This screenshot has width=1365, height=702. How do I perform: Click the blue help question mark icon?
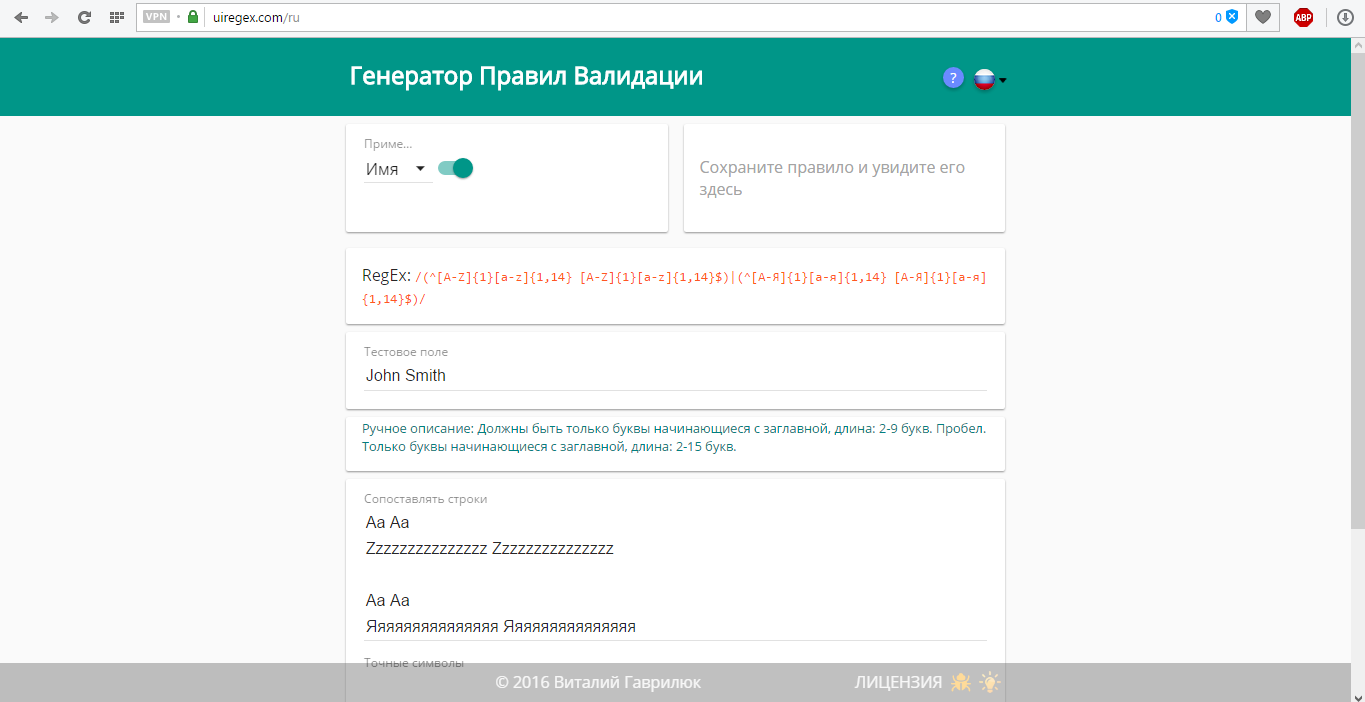tap(953, 78)
